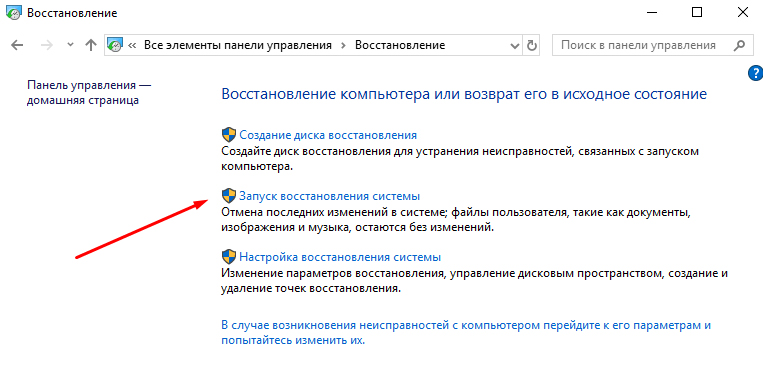Open Создание диска восстановления link
This screenshot has width=763, height=383.
pyautogui.click(x=328, y=135)
